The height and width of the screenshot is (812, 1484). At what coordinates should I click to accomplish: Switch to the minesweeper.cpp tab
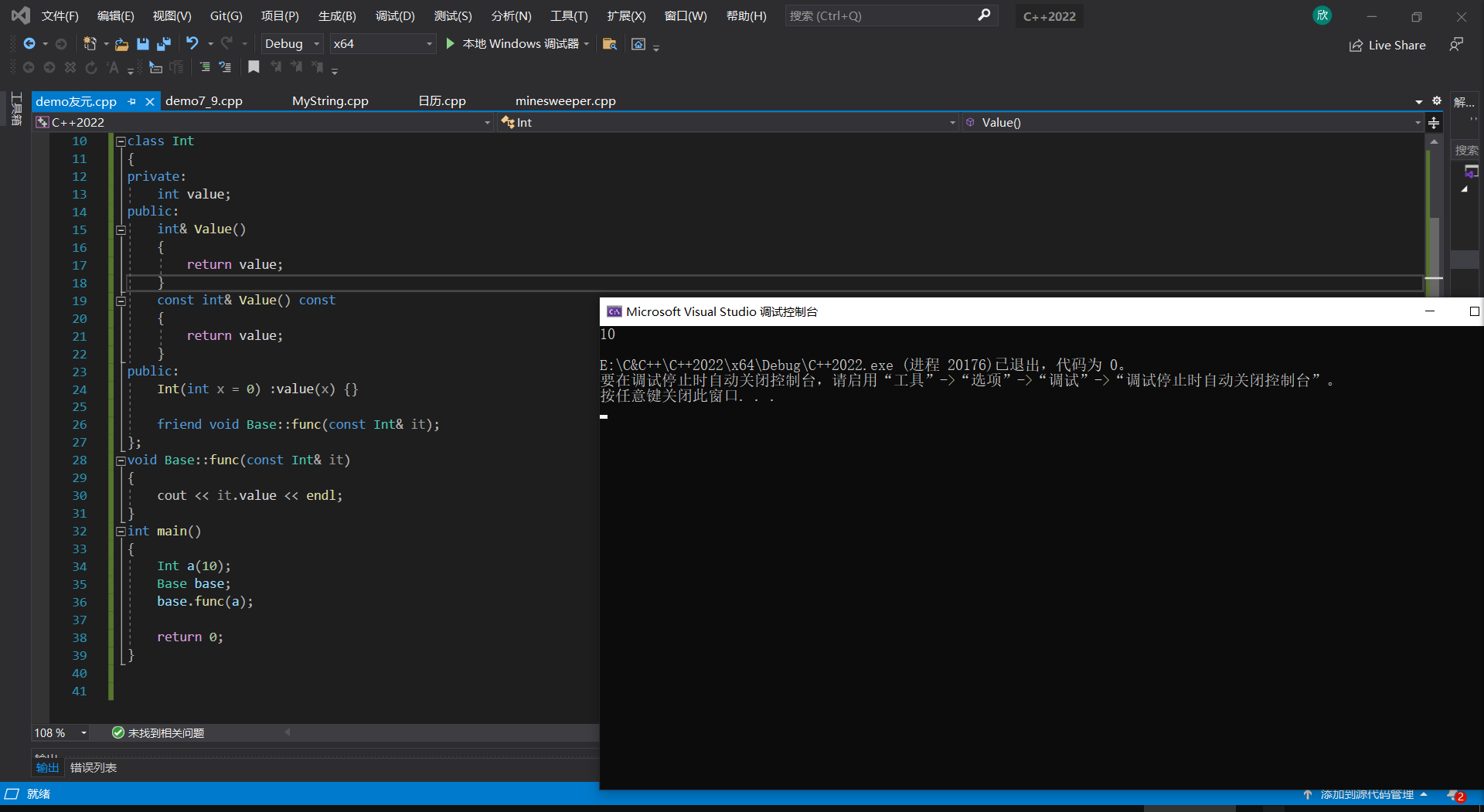point(566,101)
